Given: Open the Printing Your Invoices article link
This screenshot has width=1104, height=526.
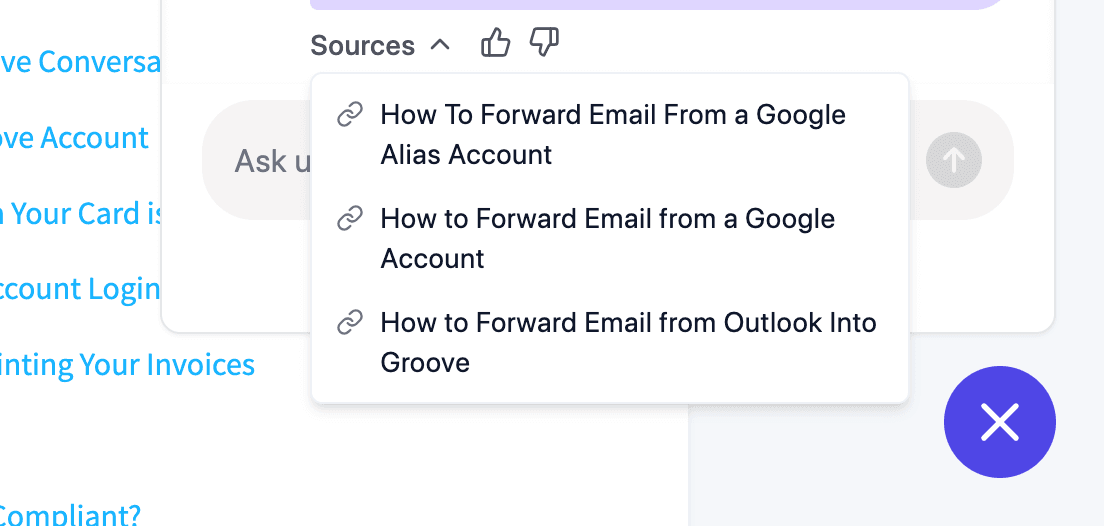Looking at the screenshot, I should point(127,365).
